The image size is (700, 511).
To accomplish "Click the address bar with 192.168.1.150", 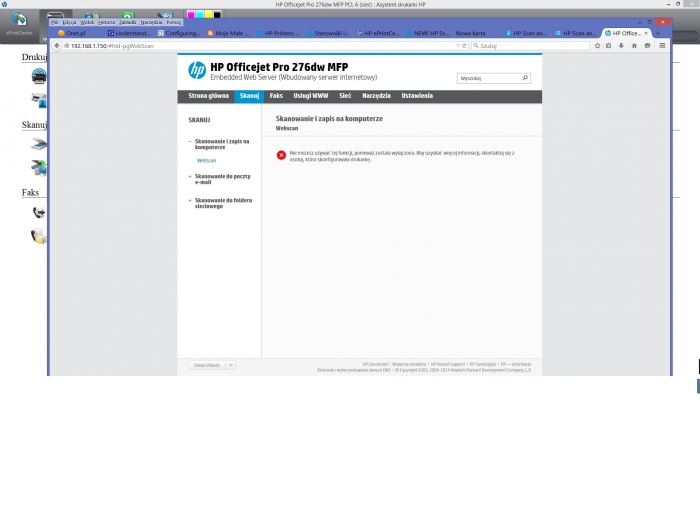I will tap(259, 46).
